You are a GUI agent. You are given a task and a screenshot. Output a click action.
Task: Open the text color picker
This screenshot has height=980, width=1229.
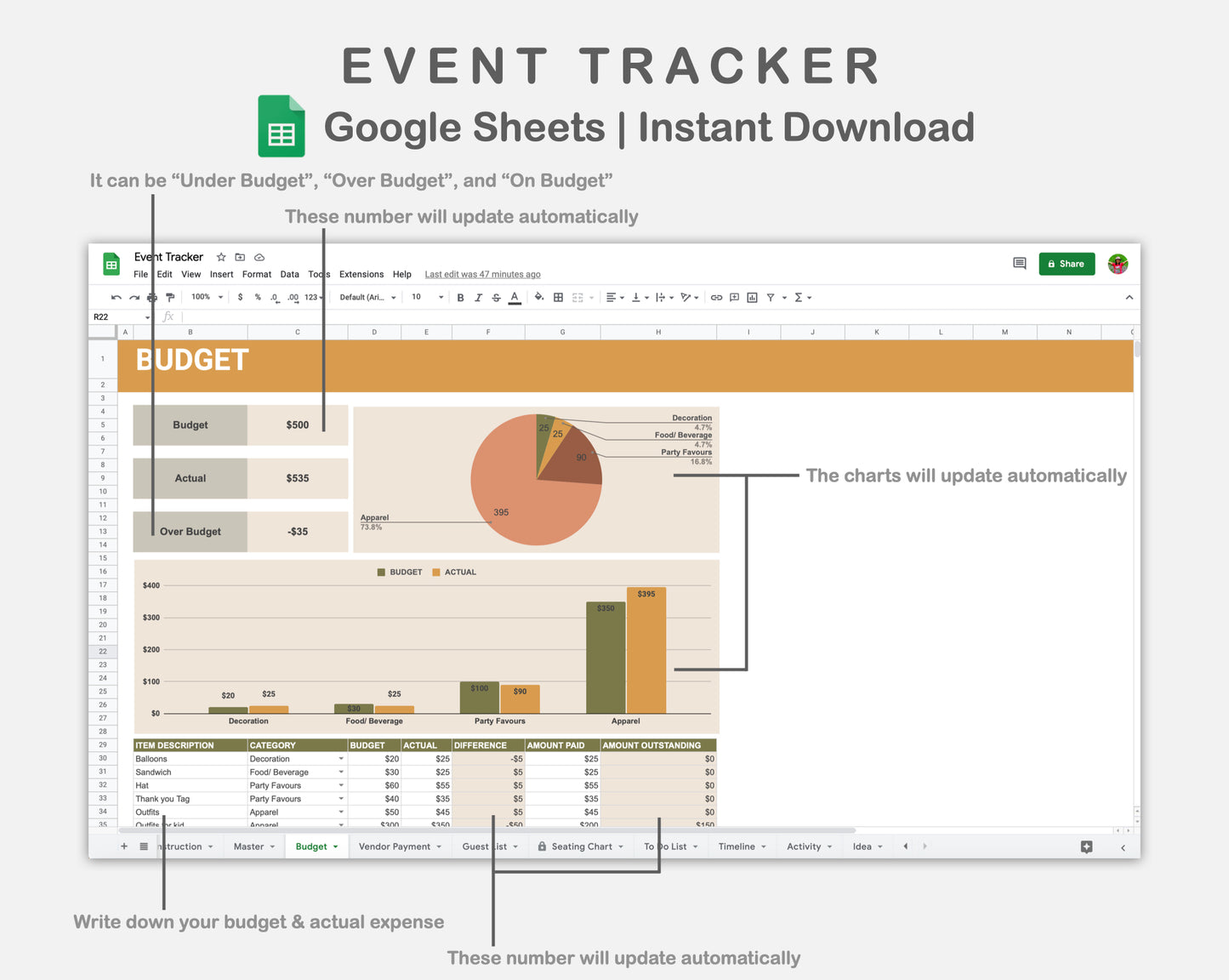(x=514, y=297)
